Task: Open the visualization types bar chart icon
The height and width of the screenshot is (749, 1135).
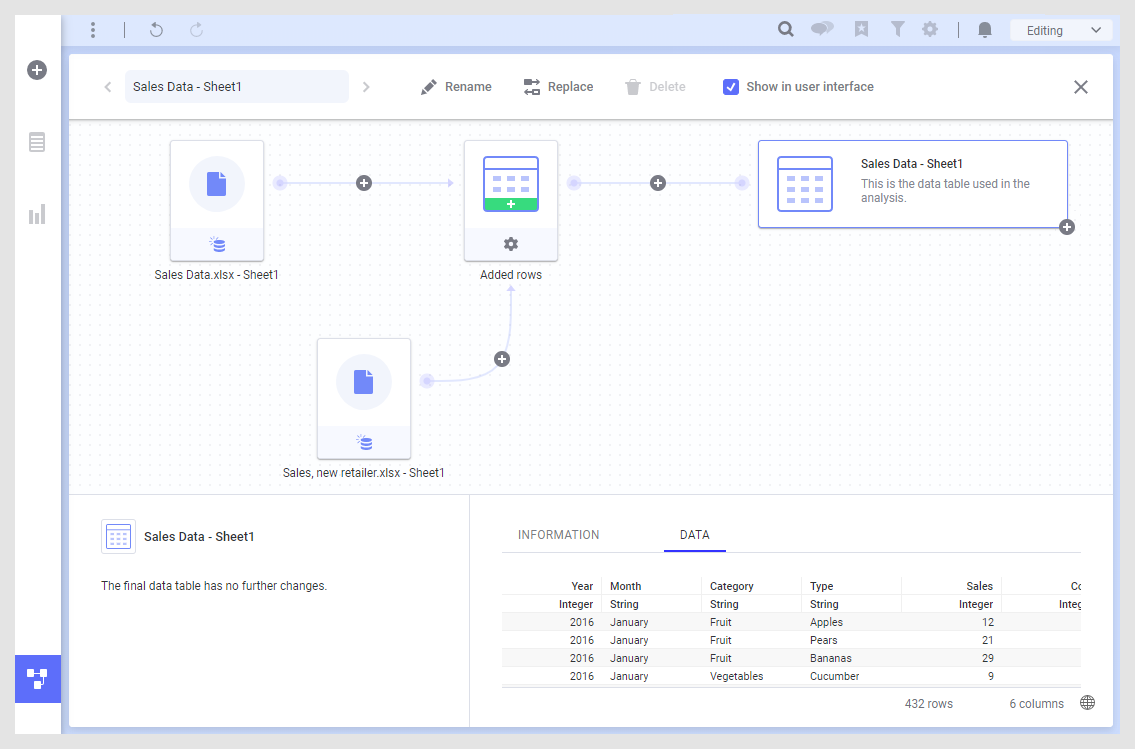Action: tap(37, 214)
